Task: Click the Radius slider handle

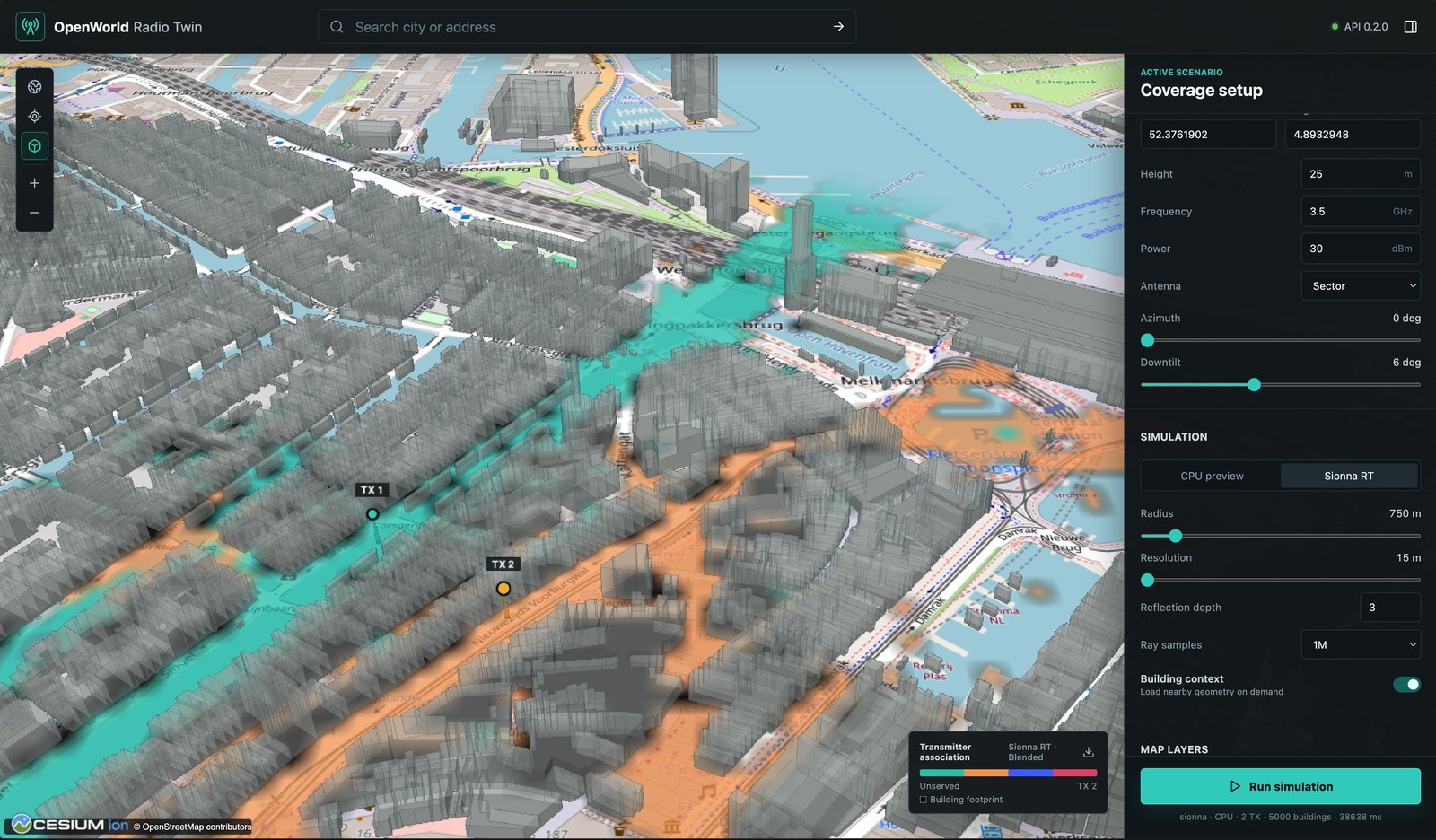Action: 1175,536
